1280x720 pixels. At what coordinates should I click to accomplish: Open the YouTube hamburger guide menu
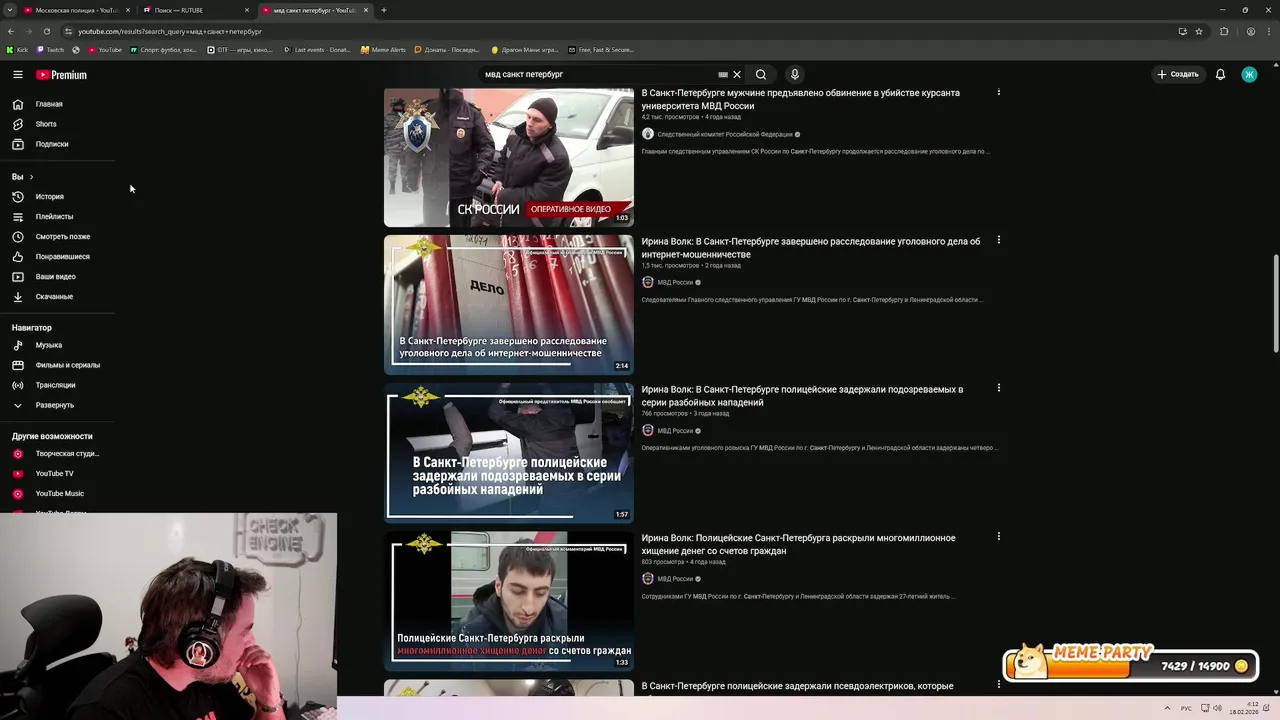[x=18, y=75]
